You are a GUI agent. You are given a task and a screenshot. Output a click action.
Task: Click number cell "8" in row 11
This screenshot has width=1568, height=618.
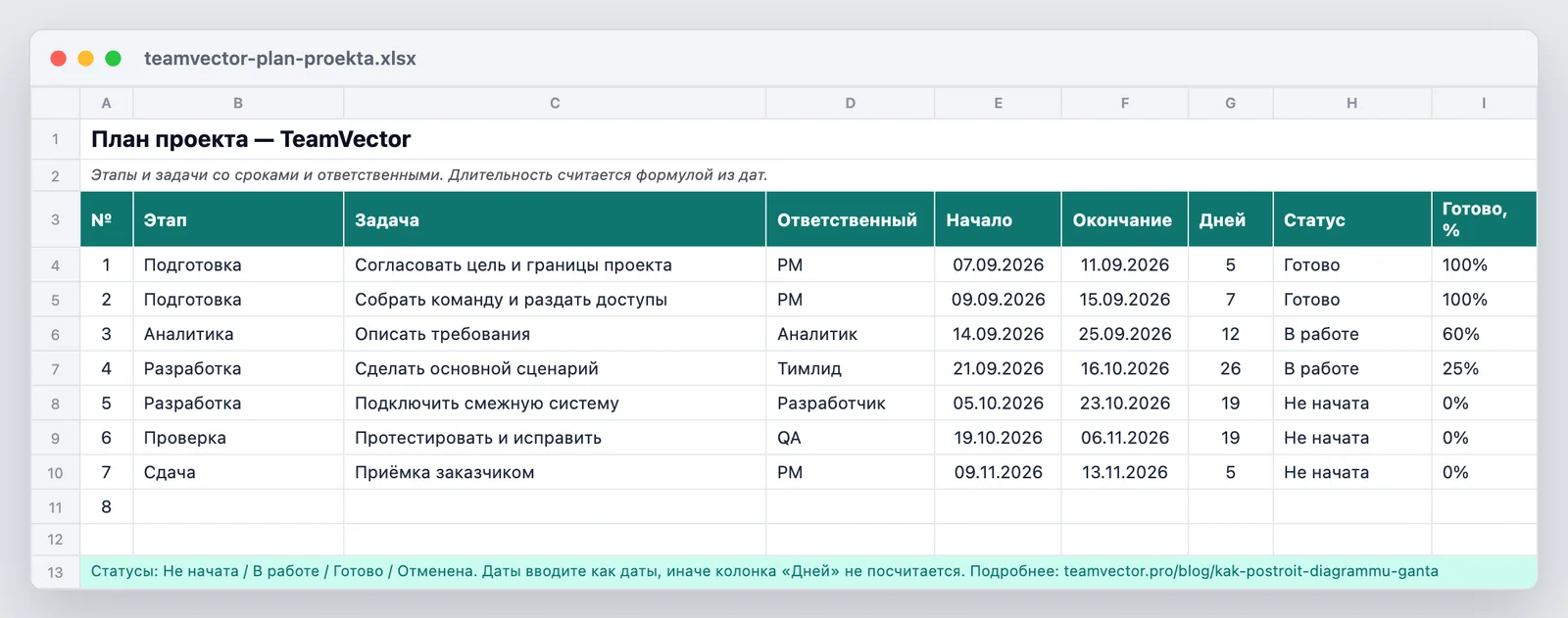[x=106, y=506]
